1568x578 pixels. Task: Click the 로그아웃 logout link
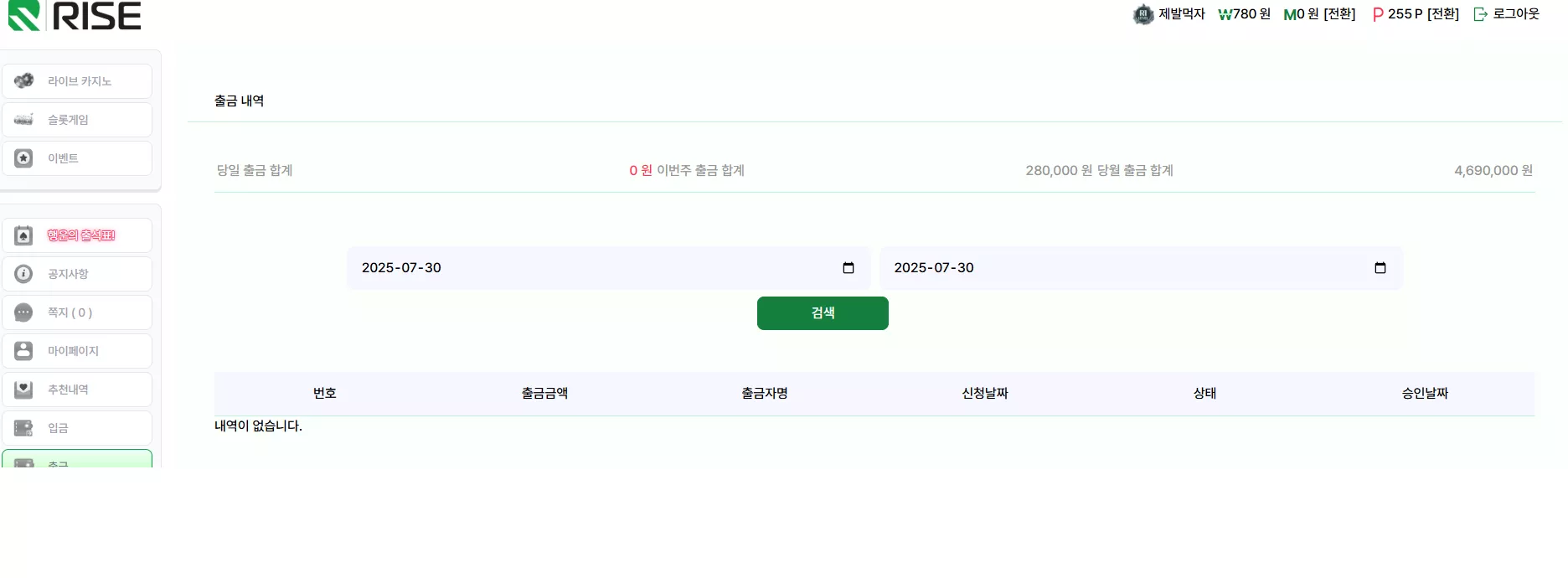pos(1516,14)
